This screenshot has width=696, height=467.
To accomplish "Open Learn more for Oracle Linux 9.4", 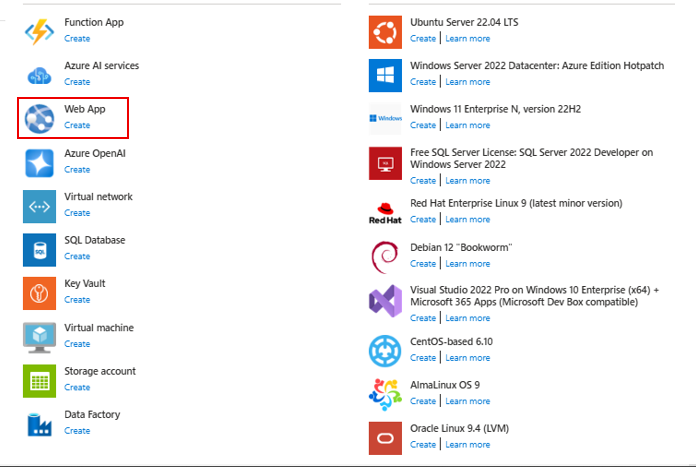I will 468,445.
